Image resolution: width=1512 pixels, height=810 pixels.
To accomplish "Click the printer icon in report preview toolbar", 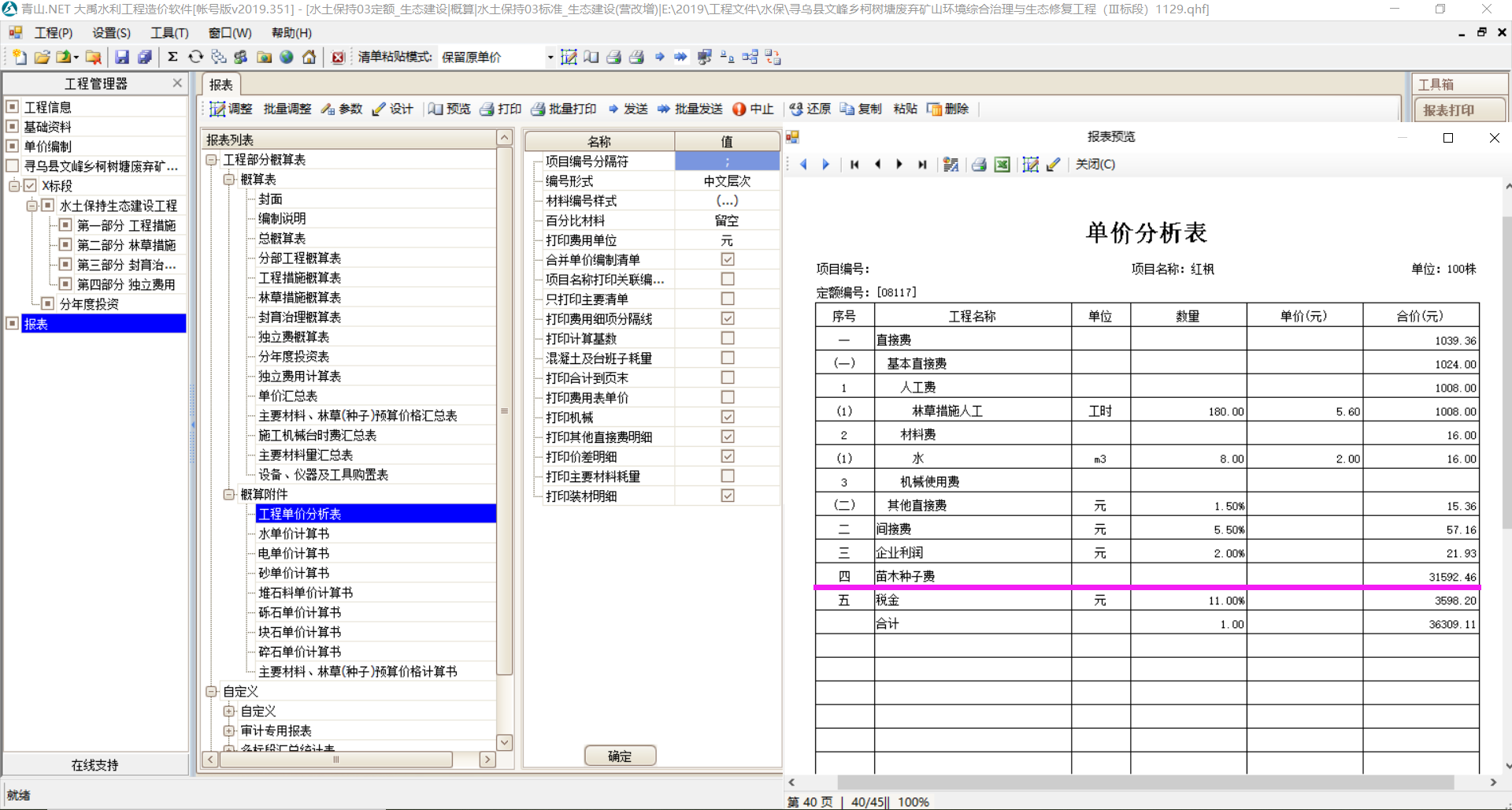I will (979, 165).
